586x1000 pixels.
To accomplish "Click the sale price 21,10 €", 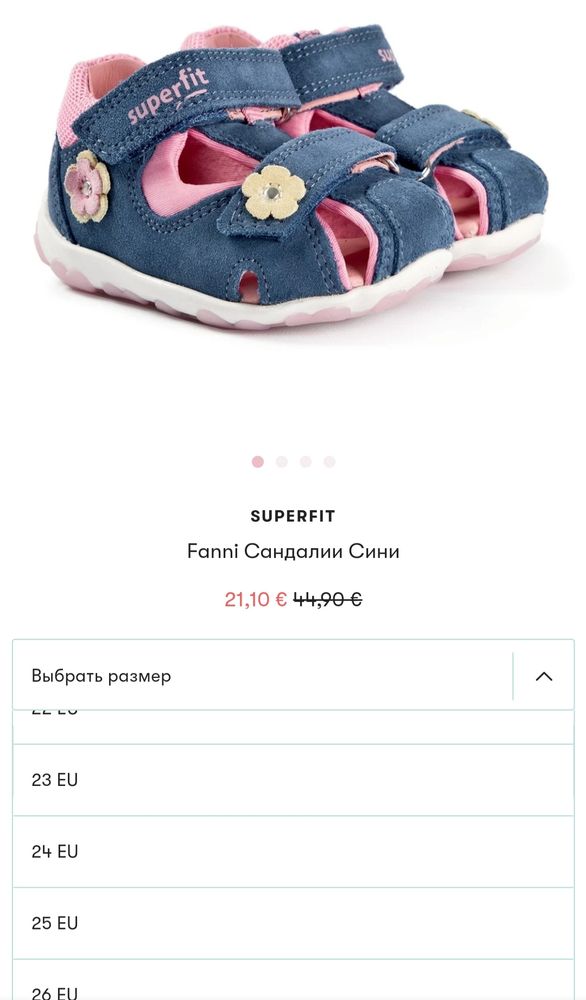I will [255, 599].
